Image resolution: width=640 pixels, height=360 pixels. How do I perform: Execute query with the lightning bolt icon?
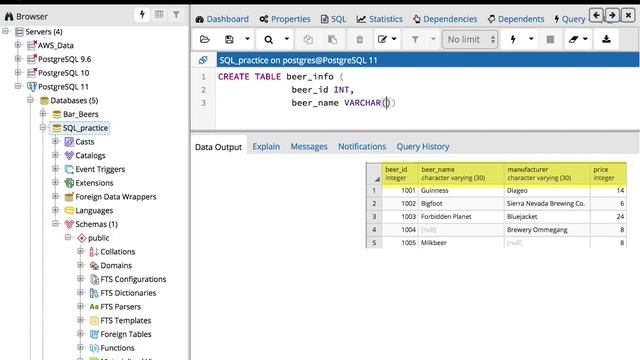[x=513, y=40]
